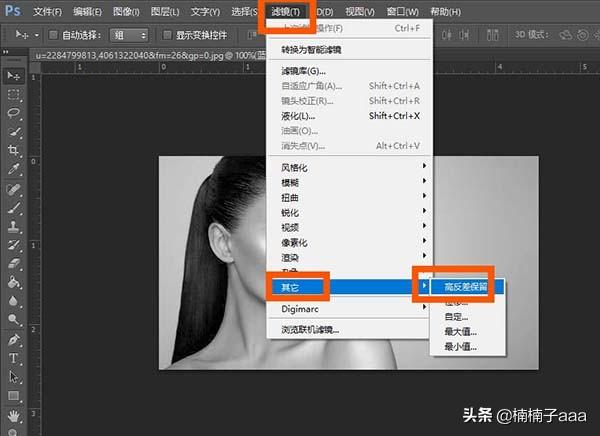The width and height of the screenshot is (600, 436).
Task: Click 浏览联机滤镜... entry
Action: [x=309, y=329]
